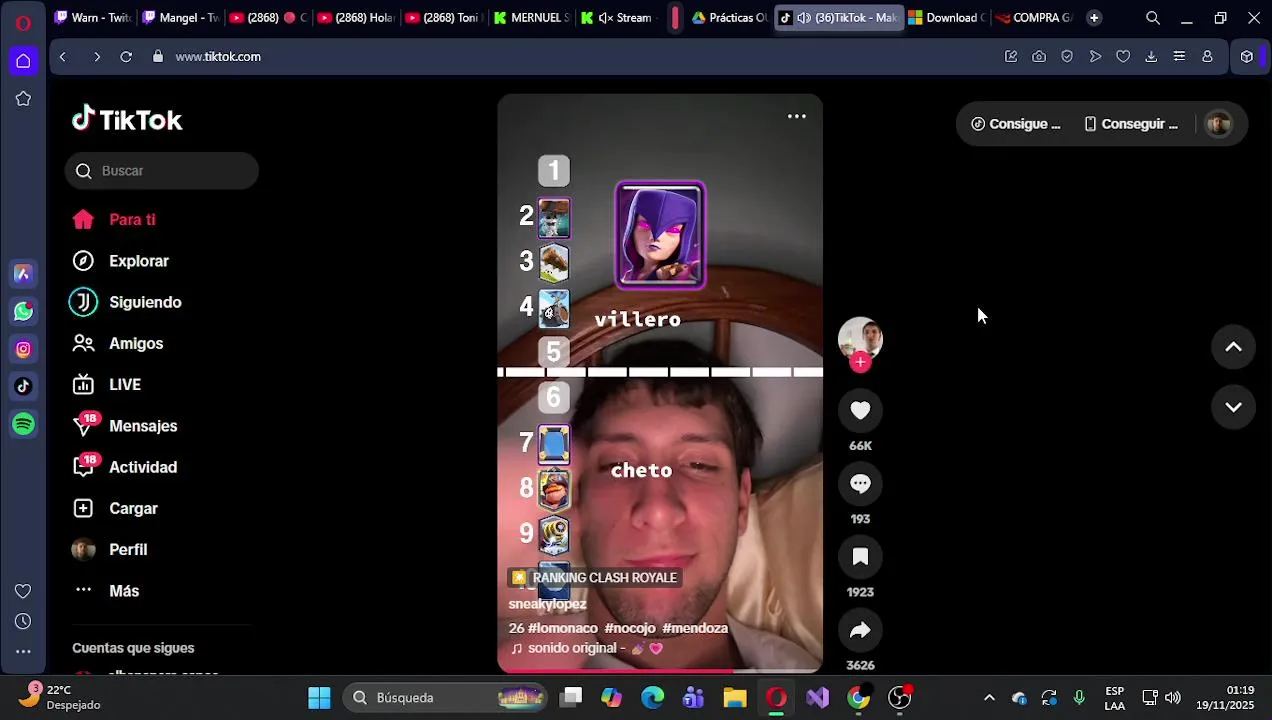This screenshot has width=1272, height=720.
Task: Open Opera home start page button
Action: pyautogui.click(x=23, y=61)
